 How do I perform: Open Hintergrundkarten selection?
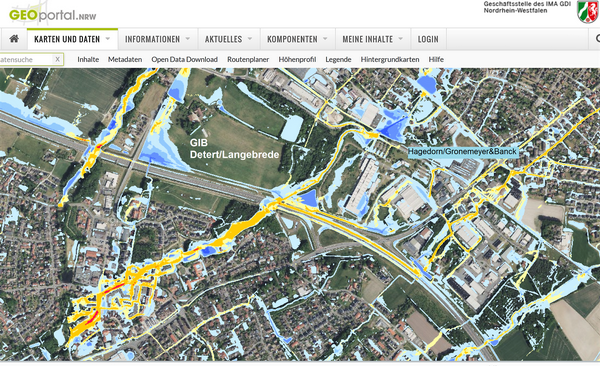point(390,59)
